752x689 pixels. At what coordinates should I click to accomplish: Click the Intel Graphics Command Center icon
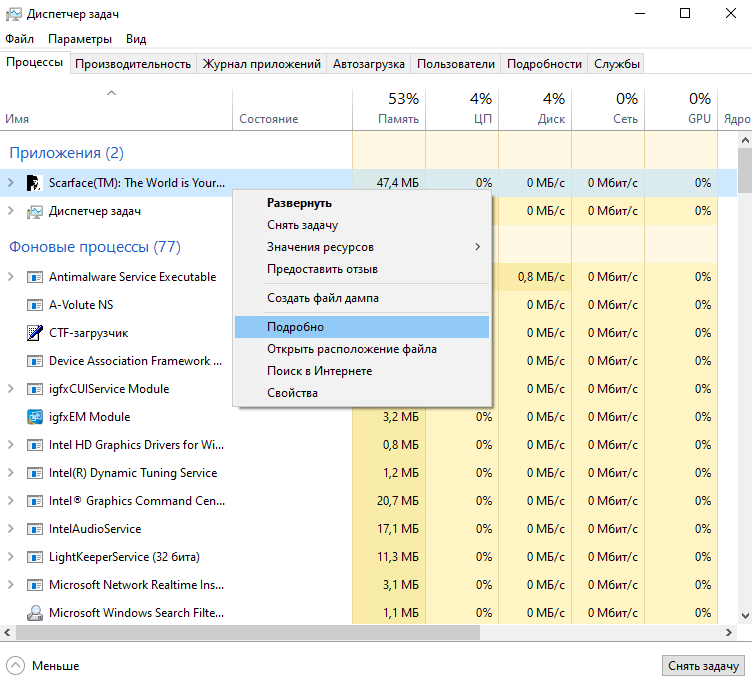pyautogui.click(x=34, y=501)
